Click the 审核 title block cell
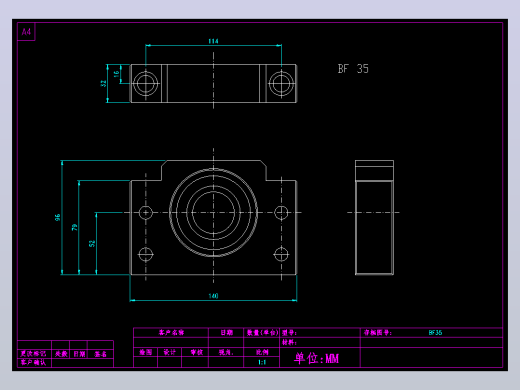This screenshot has width=520, height=390. click(x=196, y=352)
